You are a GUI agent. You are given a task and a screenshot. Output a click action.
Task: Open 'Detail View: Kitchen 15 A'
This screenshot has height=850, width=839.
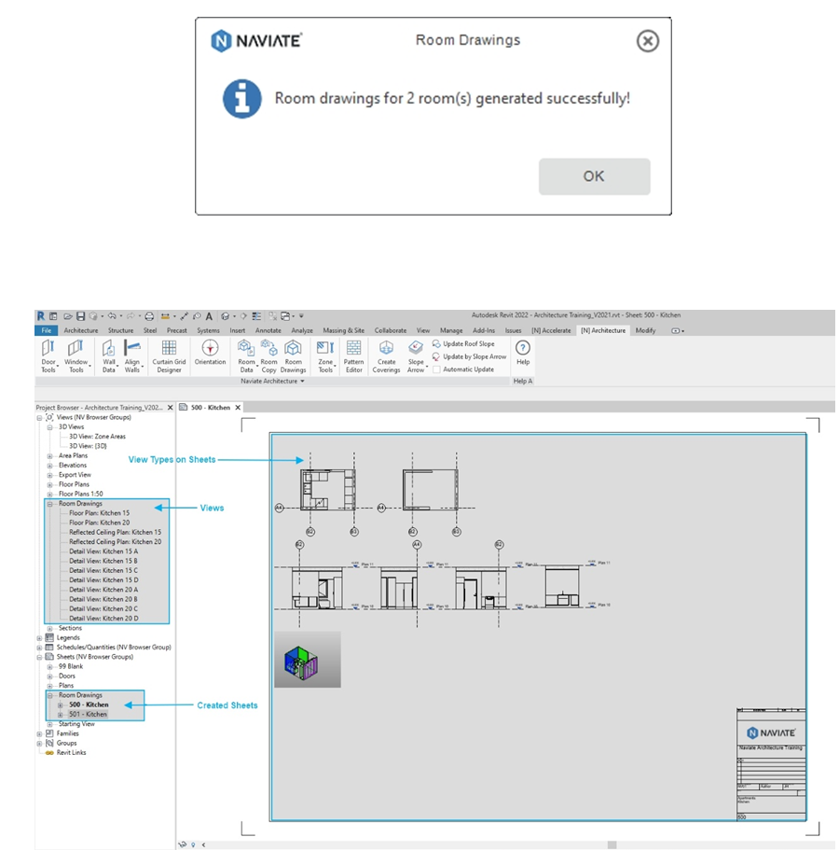click(104, 552)
